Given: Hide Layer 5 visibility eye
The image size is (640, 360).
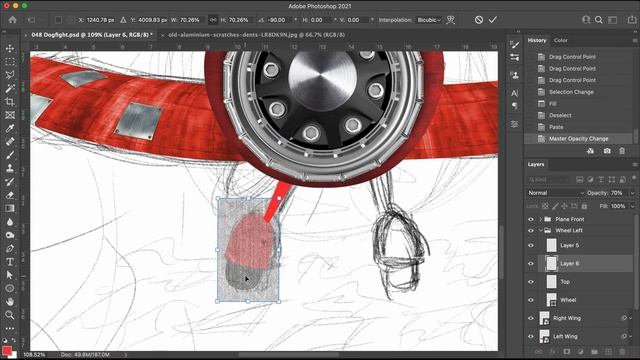Looking at the screenshot, I should (x=531, y=245).
